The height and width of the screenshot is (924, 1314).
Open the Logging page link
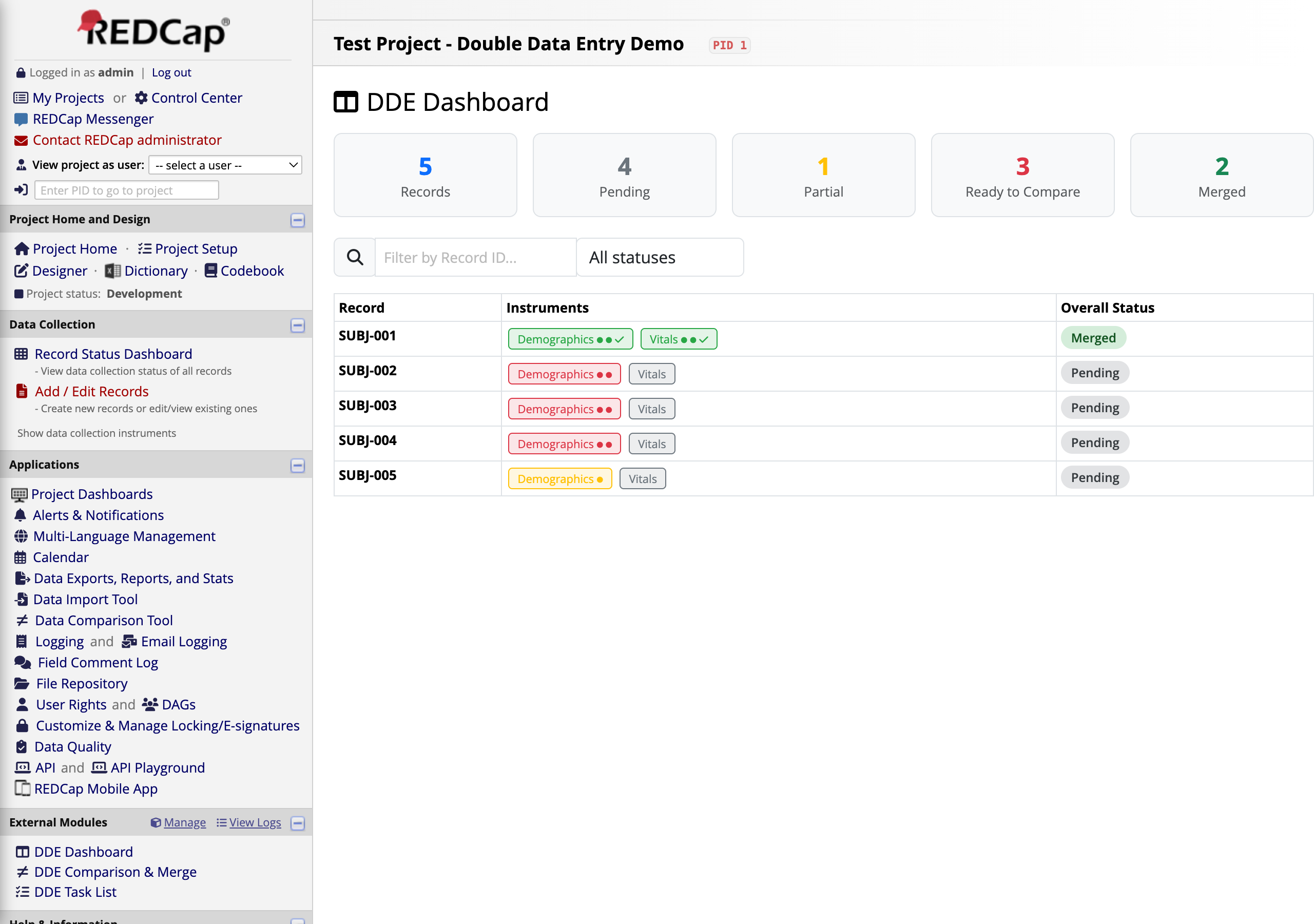tap(60, 641)
